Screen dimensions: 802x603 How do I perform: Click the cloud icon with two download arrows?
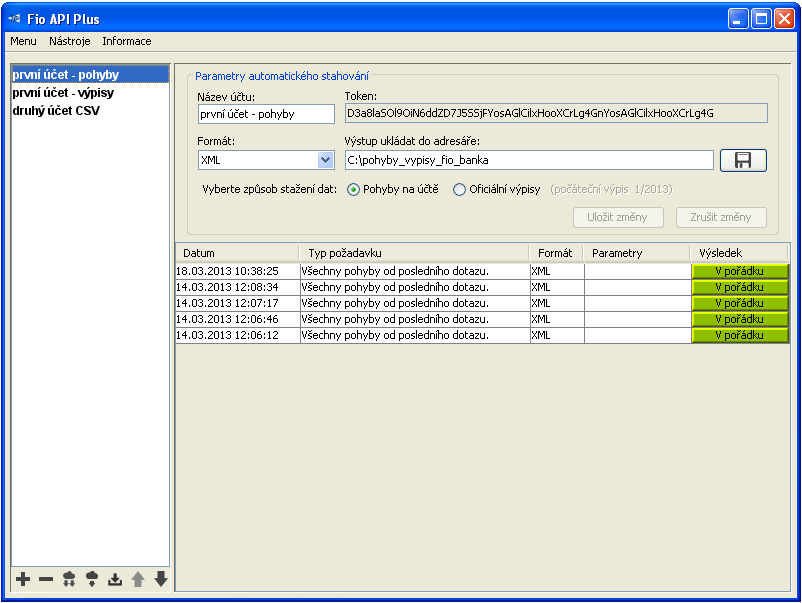point(69,579)
